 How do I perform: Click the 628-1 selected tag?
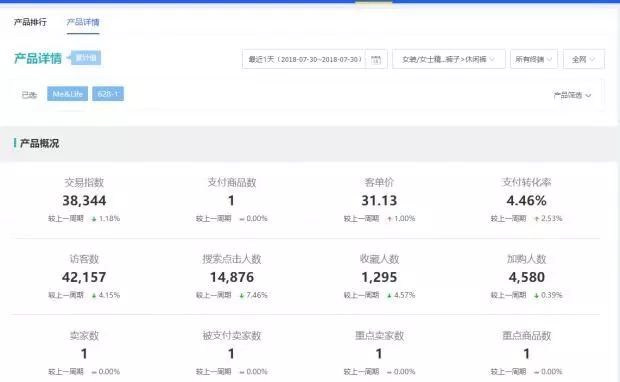(x=108, y=94)
